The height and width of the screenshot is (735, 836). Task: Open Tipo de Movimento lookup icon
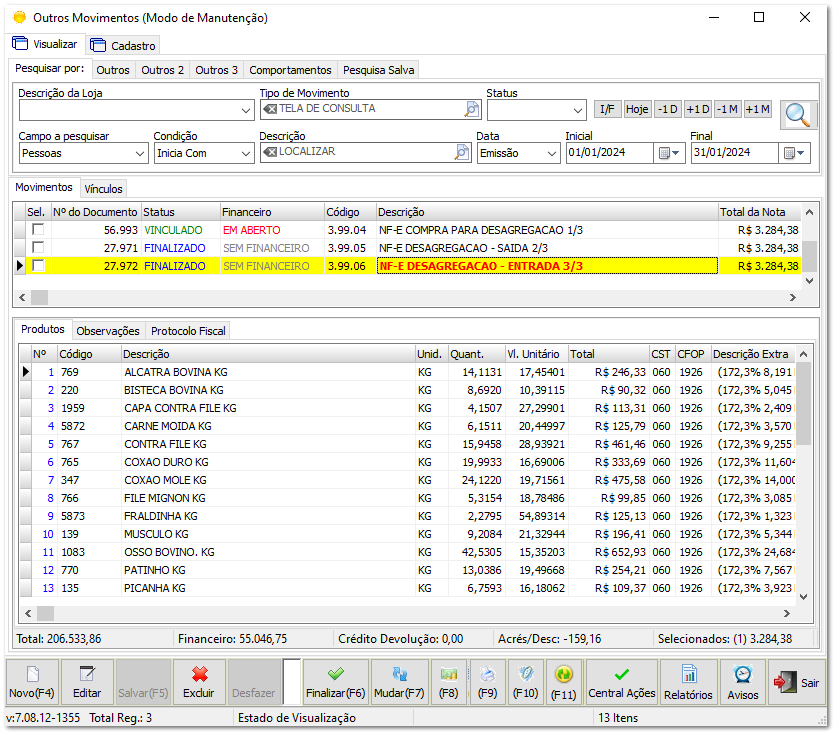tap(473, 109)
